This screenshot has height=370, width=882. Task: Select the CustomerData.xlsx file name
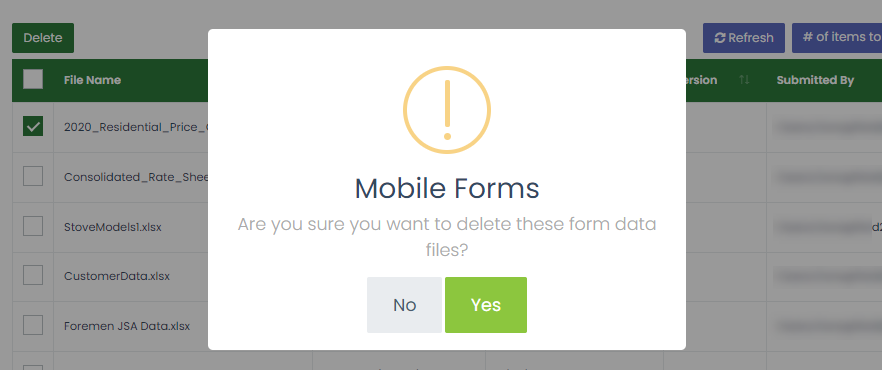(x=116, y=276)
